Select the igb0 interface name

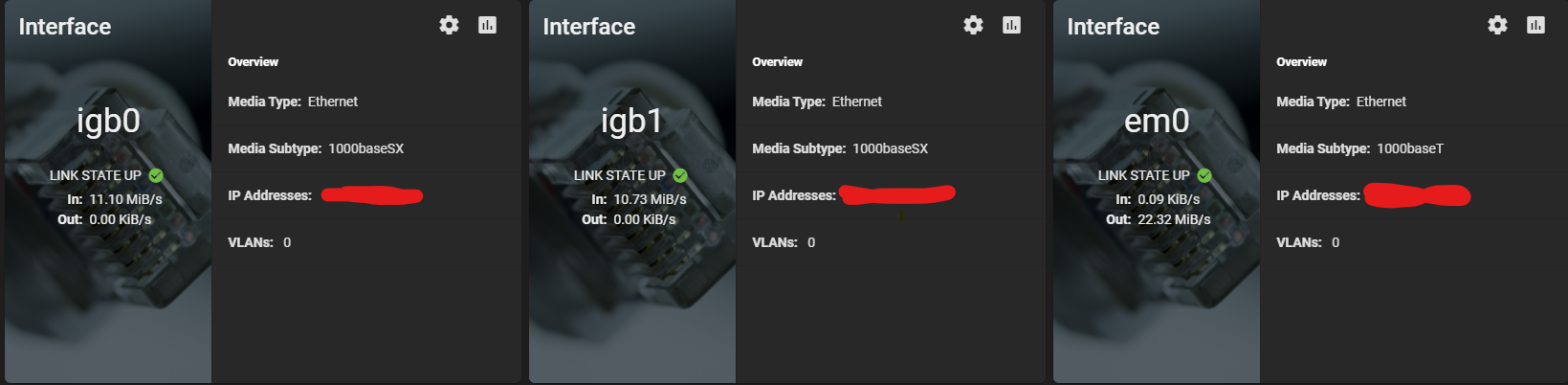click(108, 121)
